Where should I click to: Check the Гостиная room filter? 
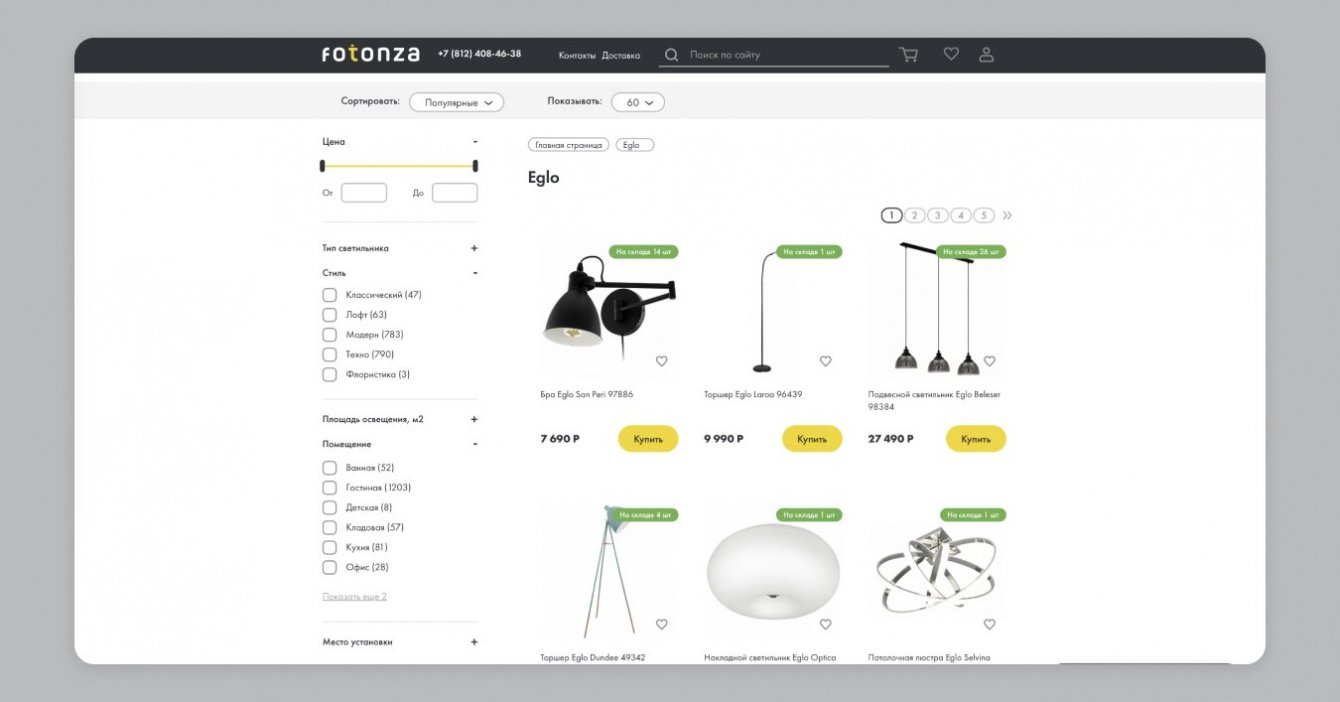329,488
